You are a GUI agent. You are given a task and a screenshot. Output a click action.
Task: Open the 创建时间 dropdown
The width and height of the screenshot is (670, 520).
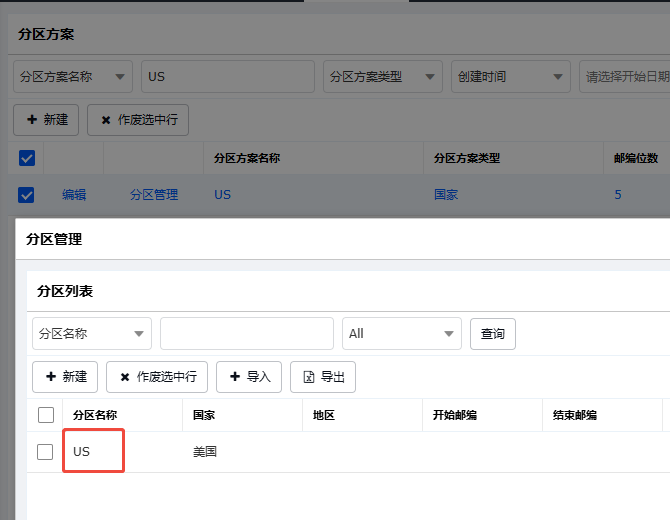(511, 77)
